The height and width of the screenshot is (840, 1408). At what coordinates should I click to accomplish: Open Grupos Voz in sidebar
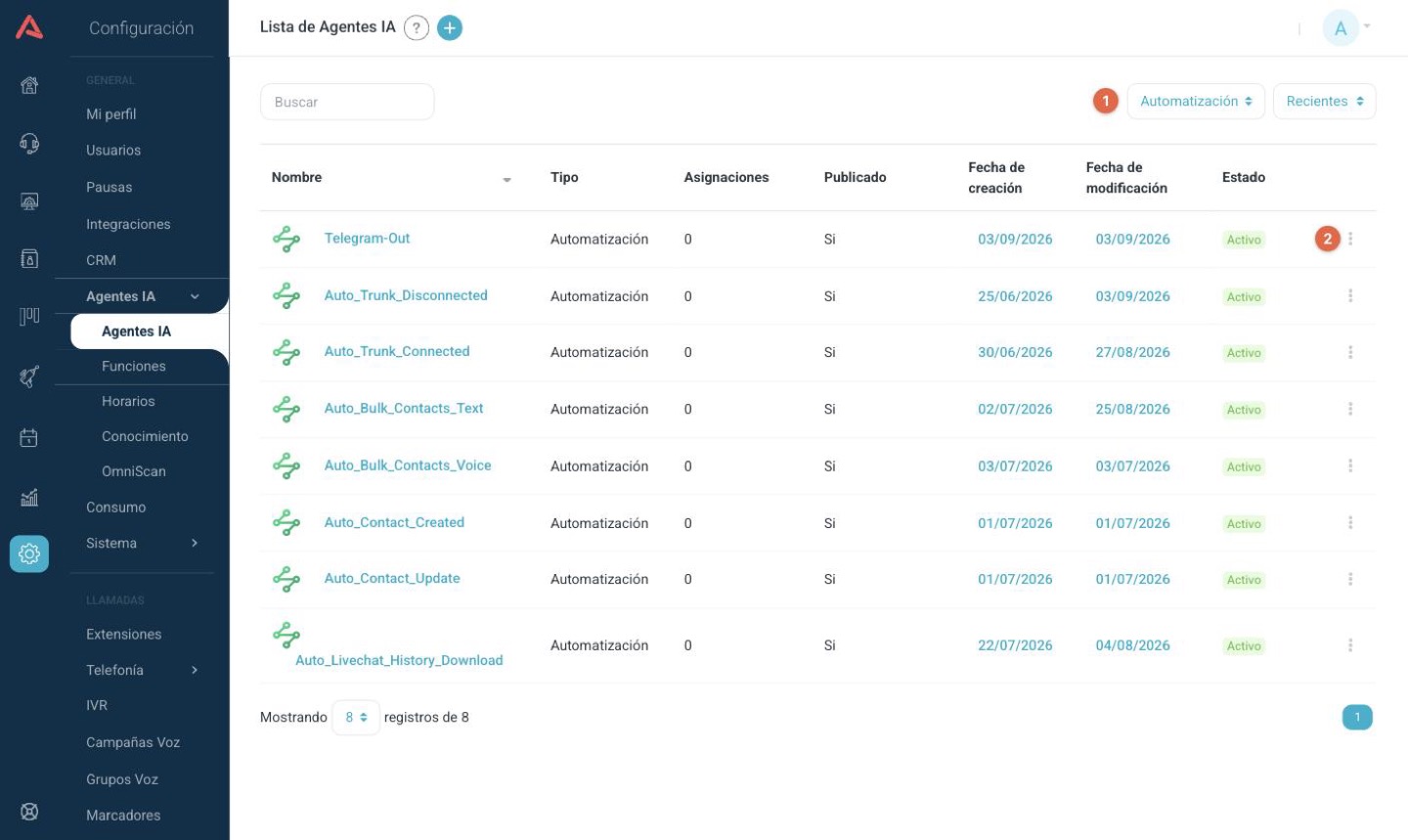pyautogui.click(x=122, y=779)
